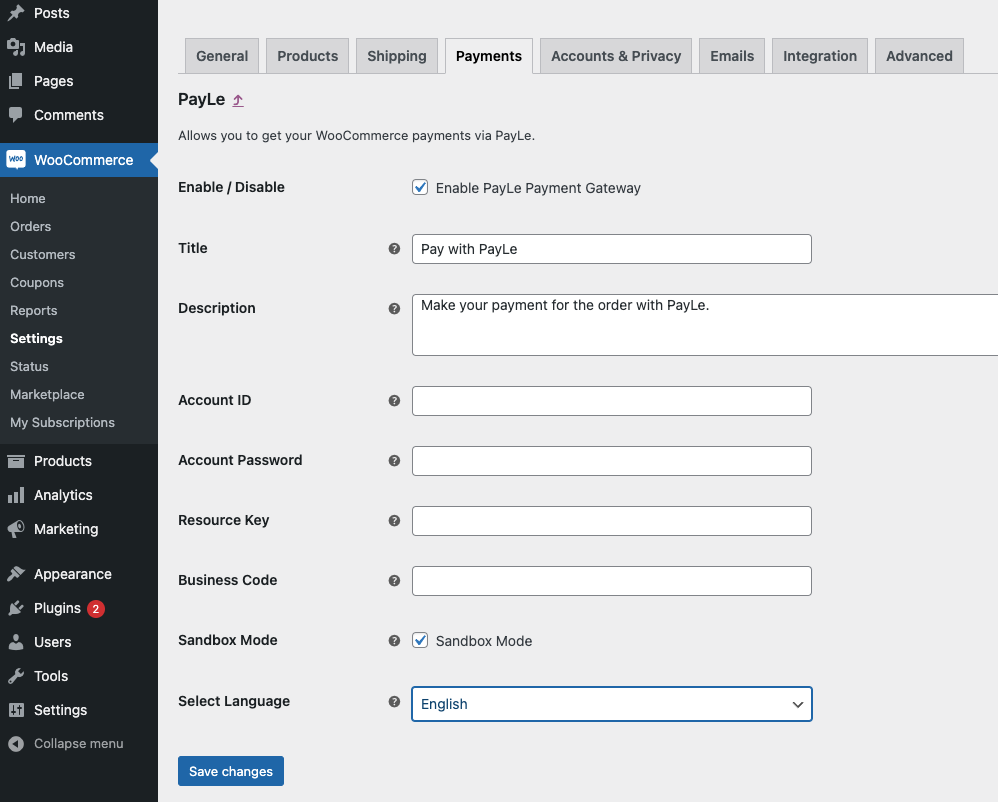
Task: Open the Analytics menu label
Action: coord(63,495)
